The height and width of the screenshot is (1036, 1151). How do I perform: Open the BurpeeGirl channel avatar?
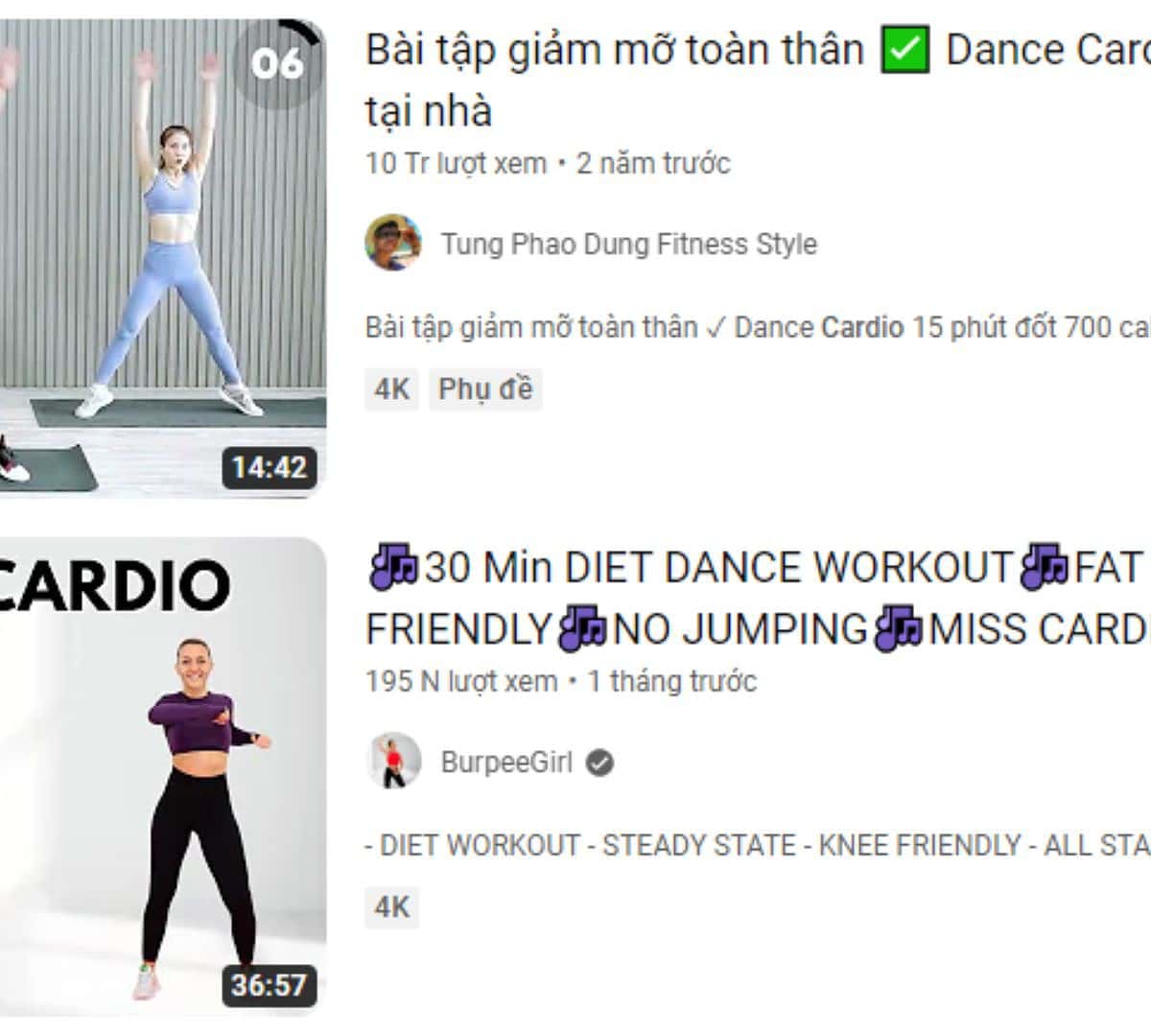[x=393, y=762]
